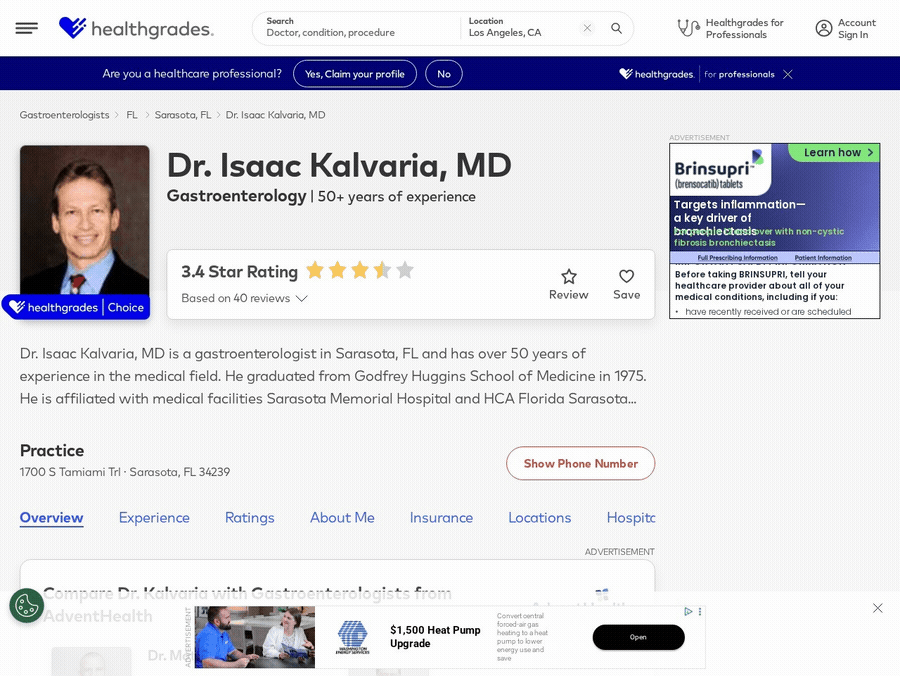
Task: Open the Hospitals tab
Action: pyautogui.click(x=631, y=518)
